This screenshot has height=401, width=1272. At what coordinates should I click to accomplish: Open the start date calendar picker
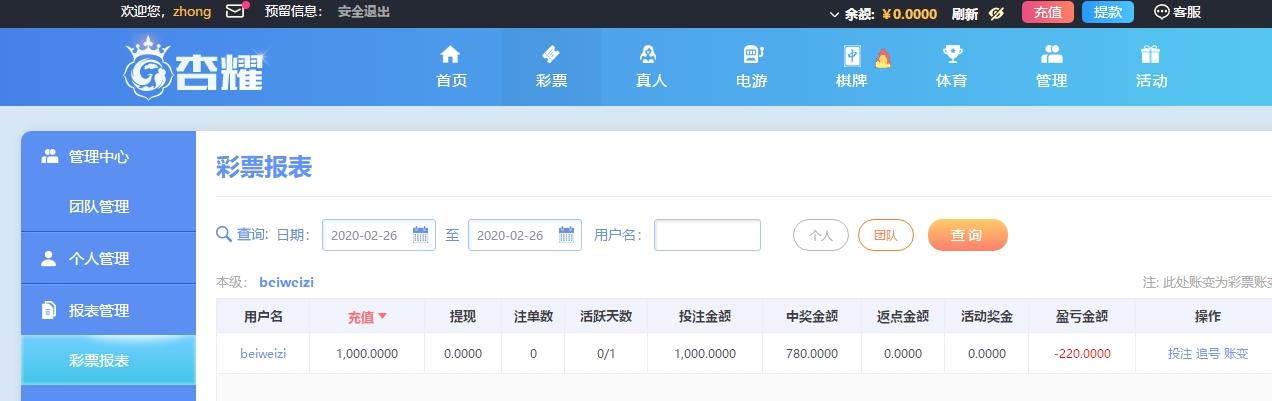pyautogui.click(x=420, y=235)
